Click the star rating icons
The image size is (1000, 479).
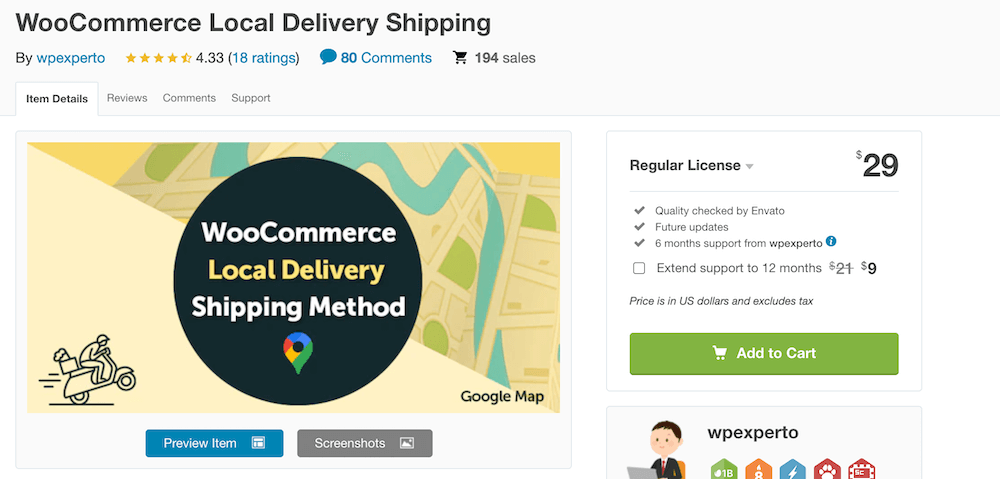point(158,58)
